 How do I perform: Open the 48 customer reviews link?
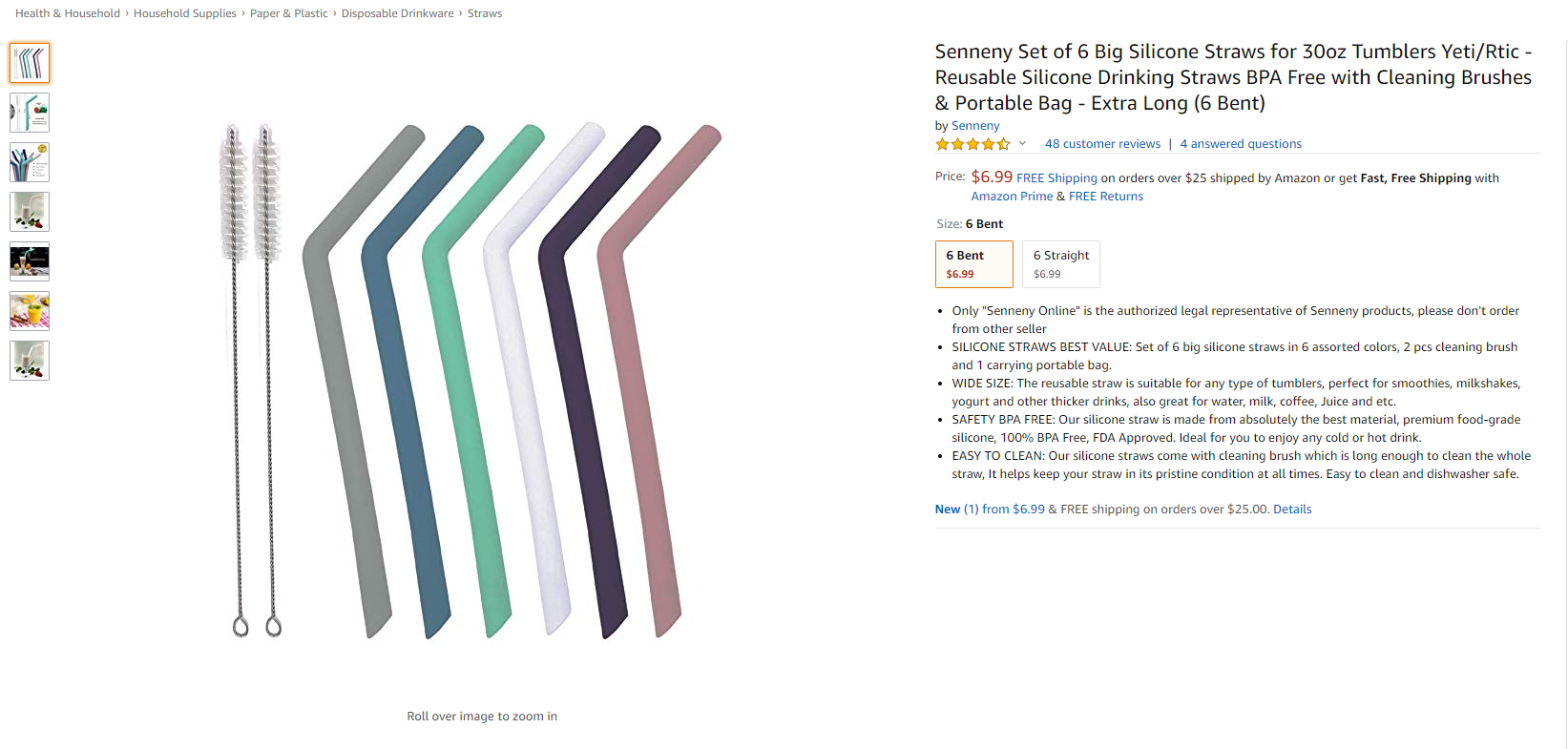[x=1102, y=144]
